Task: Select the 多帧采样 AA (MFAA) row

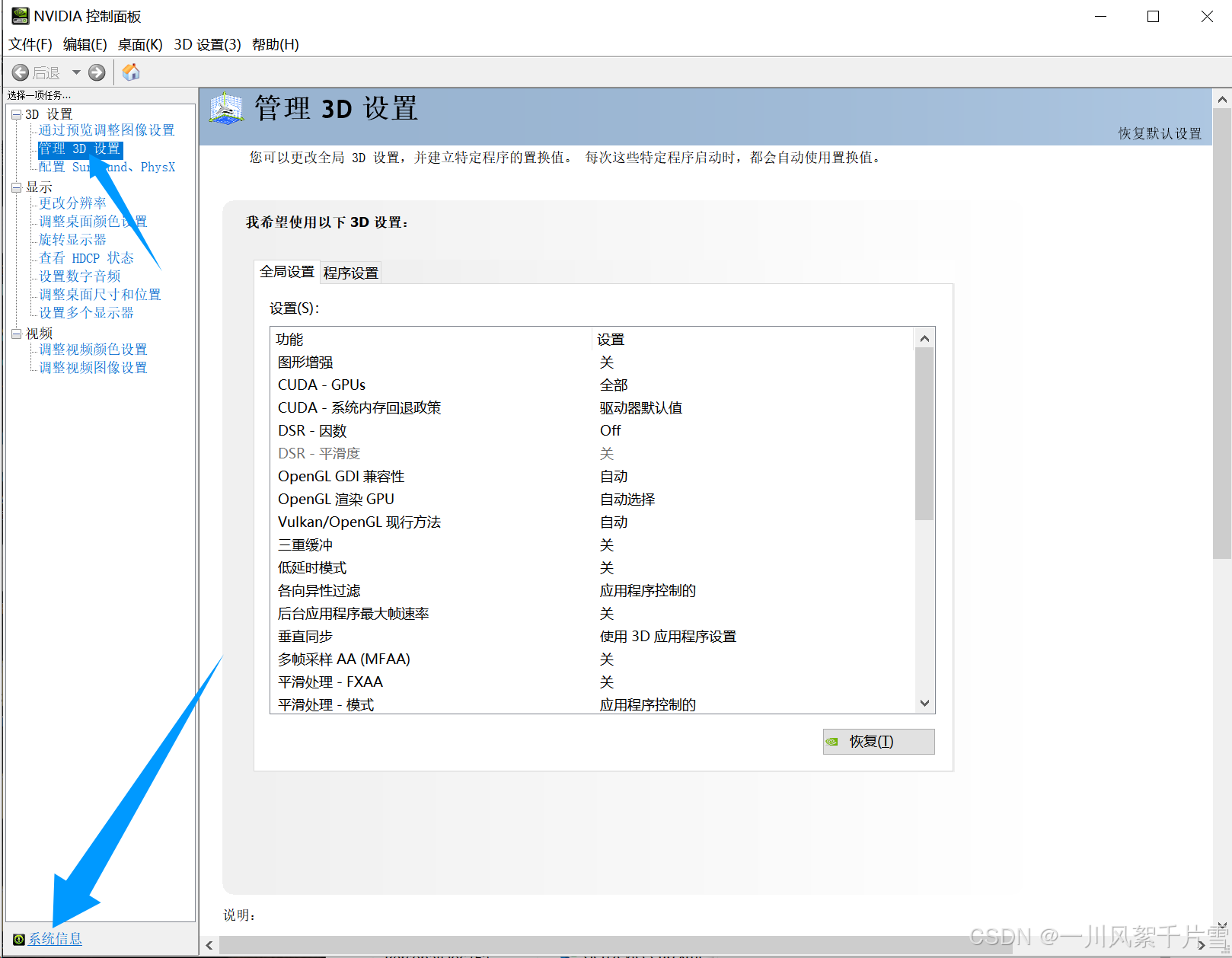Action: tap(592, 659)
